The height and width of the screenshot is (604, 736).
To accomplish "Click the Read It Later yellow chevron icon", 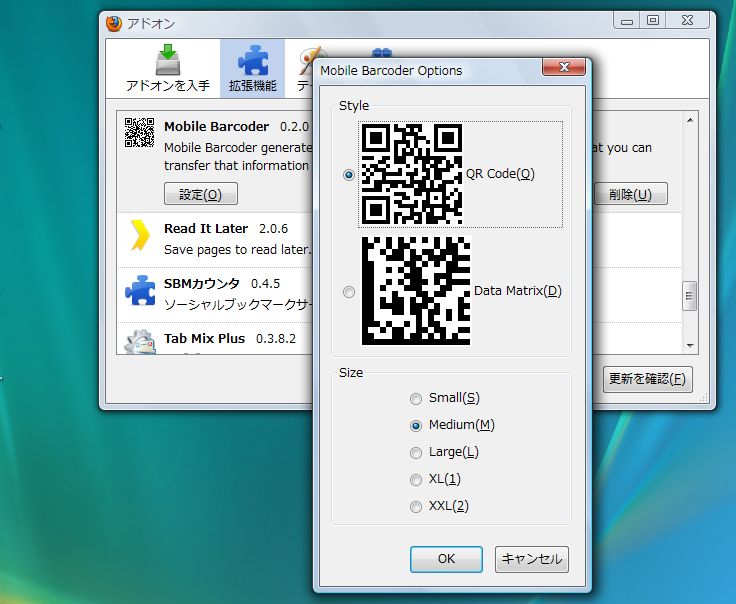I will (140, 235).
